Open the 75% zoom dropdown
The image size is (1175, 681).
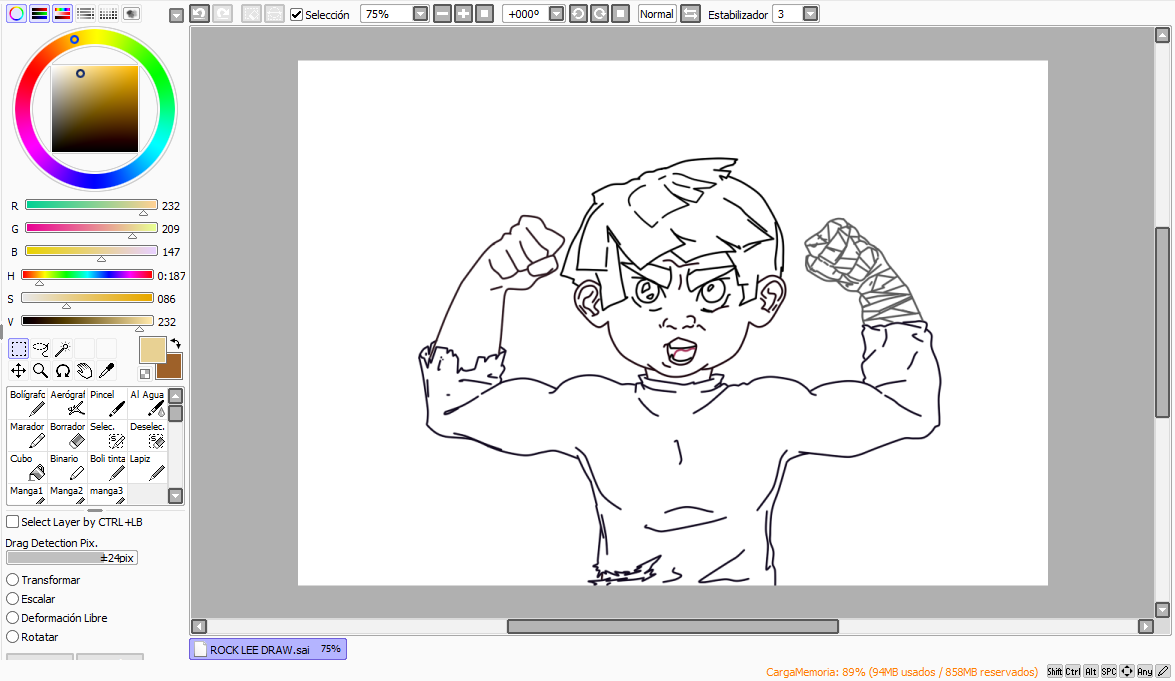420,13
